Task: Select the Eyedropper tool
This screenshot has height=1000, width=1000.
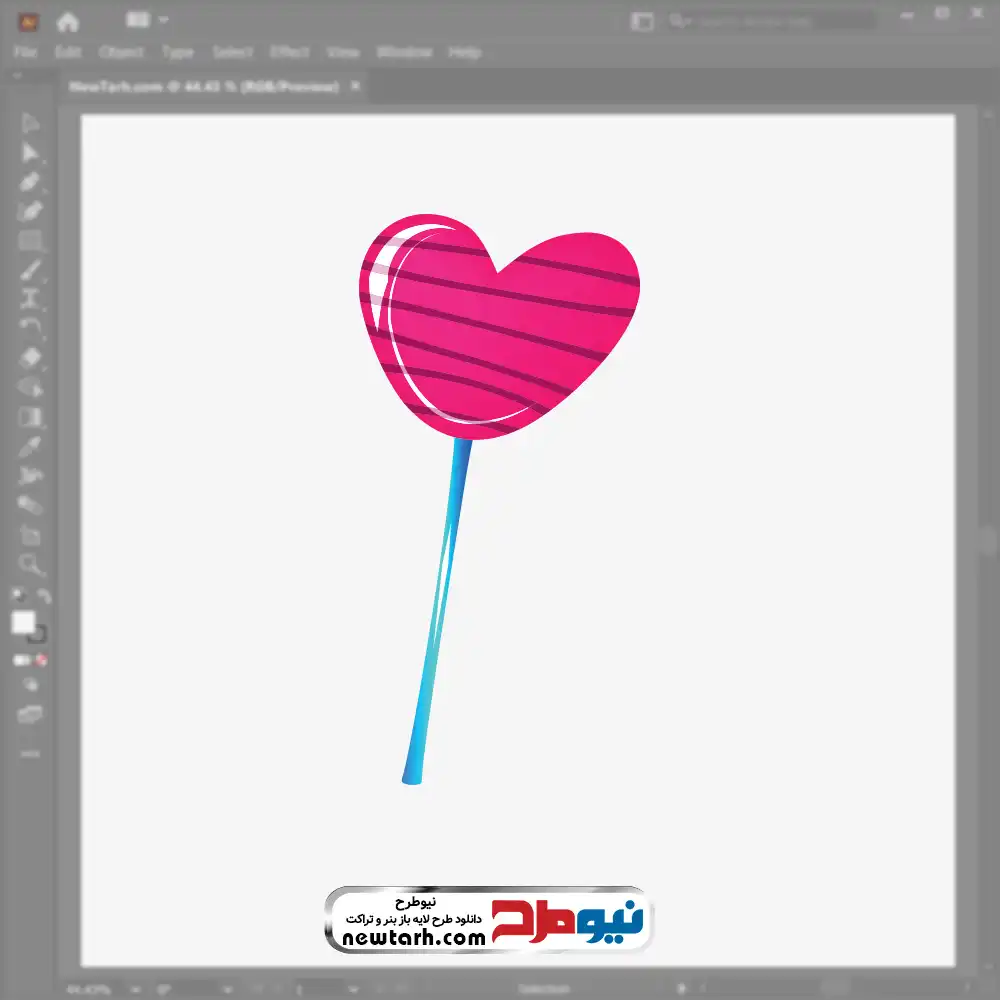Action: (30, 446)
